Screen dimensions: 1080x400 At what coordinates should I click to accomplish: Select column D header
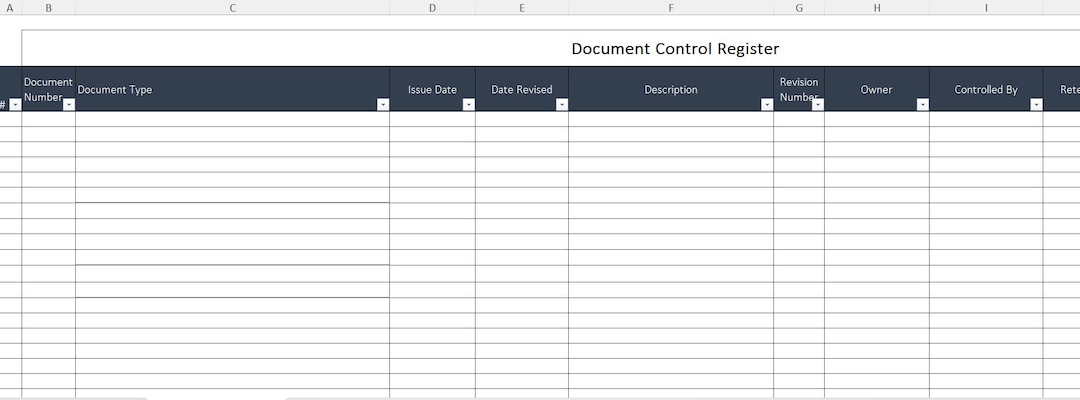[x=432, y=8]
